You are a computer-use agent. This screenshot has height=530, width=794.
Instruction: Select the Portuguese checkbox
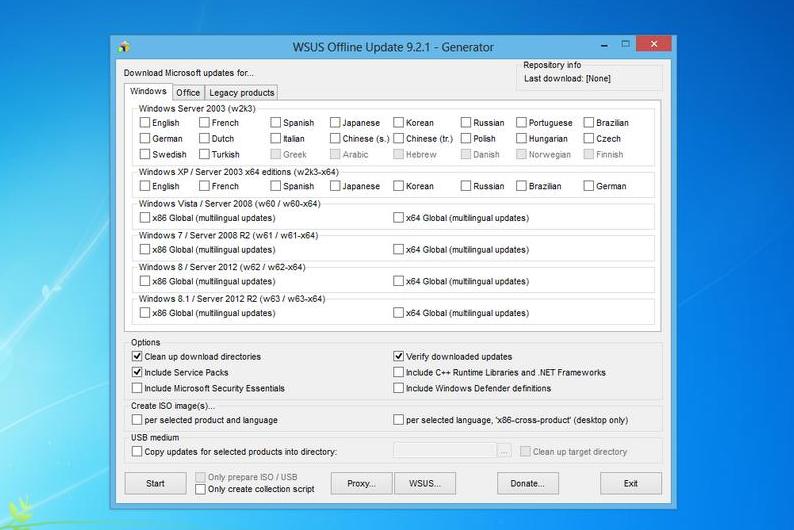click(x=521, y=123)
